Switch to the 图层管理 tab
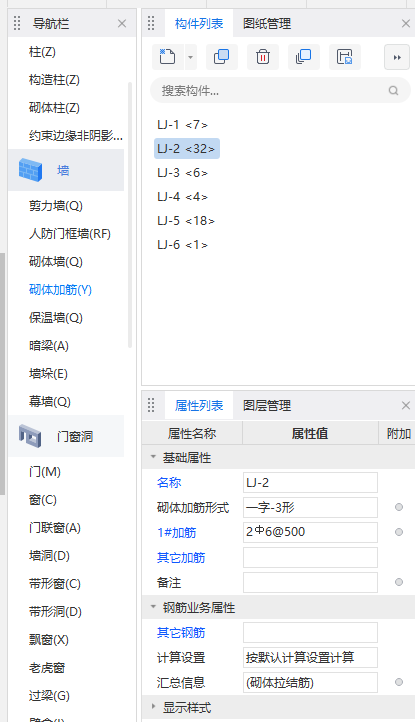This screenshot has height=722, width=415. coord(267,406)
